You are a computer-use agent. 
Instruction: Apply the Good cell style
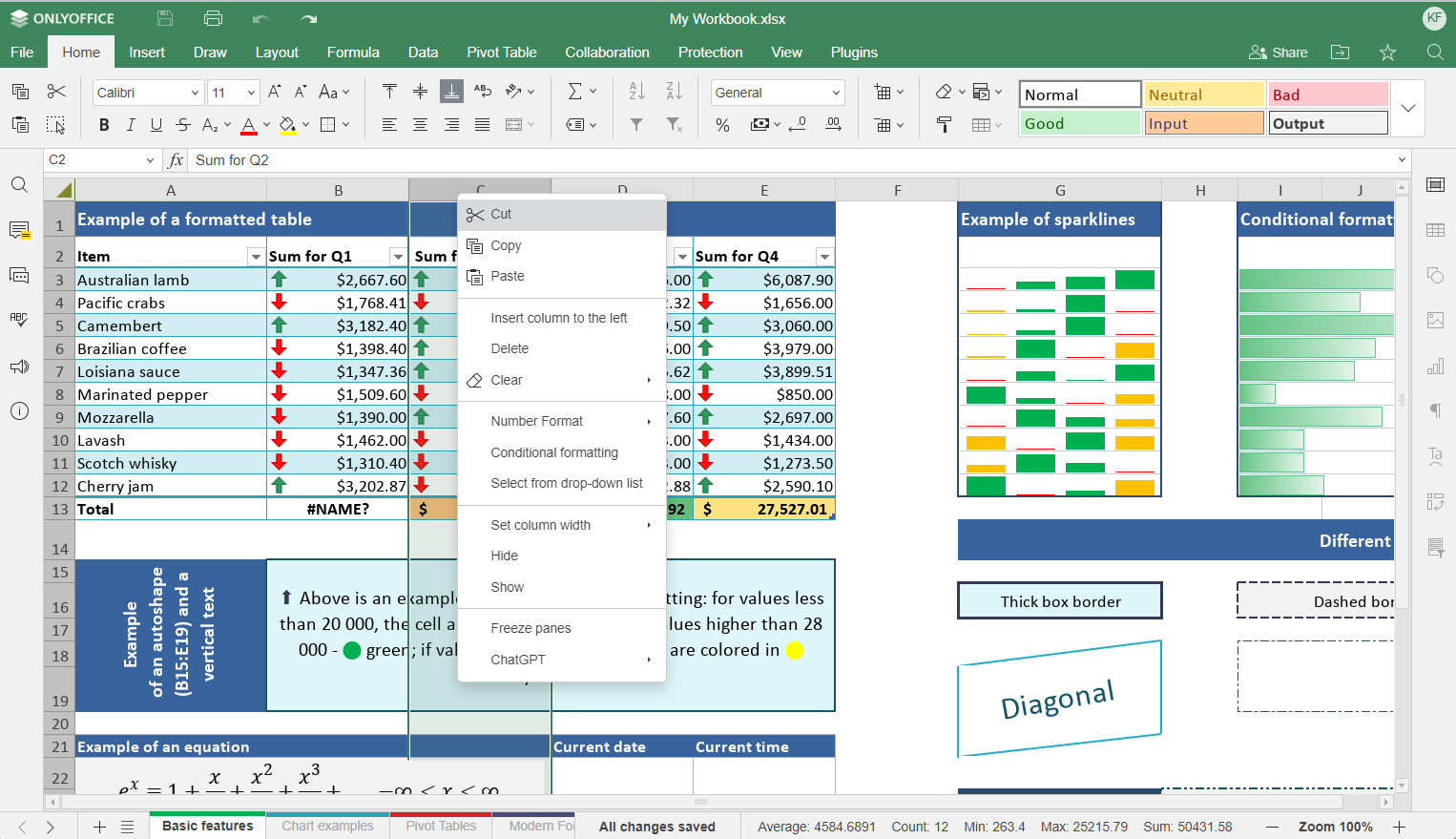coord(1079,123)
